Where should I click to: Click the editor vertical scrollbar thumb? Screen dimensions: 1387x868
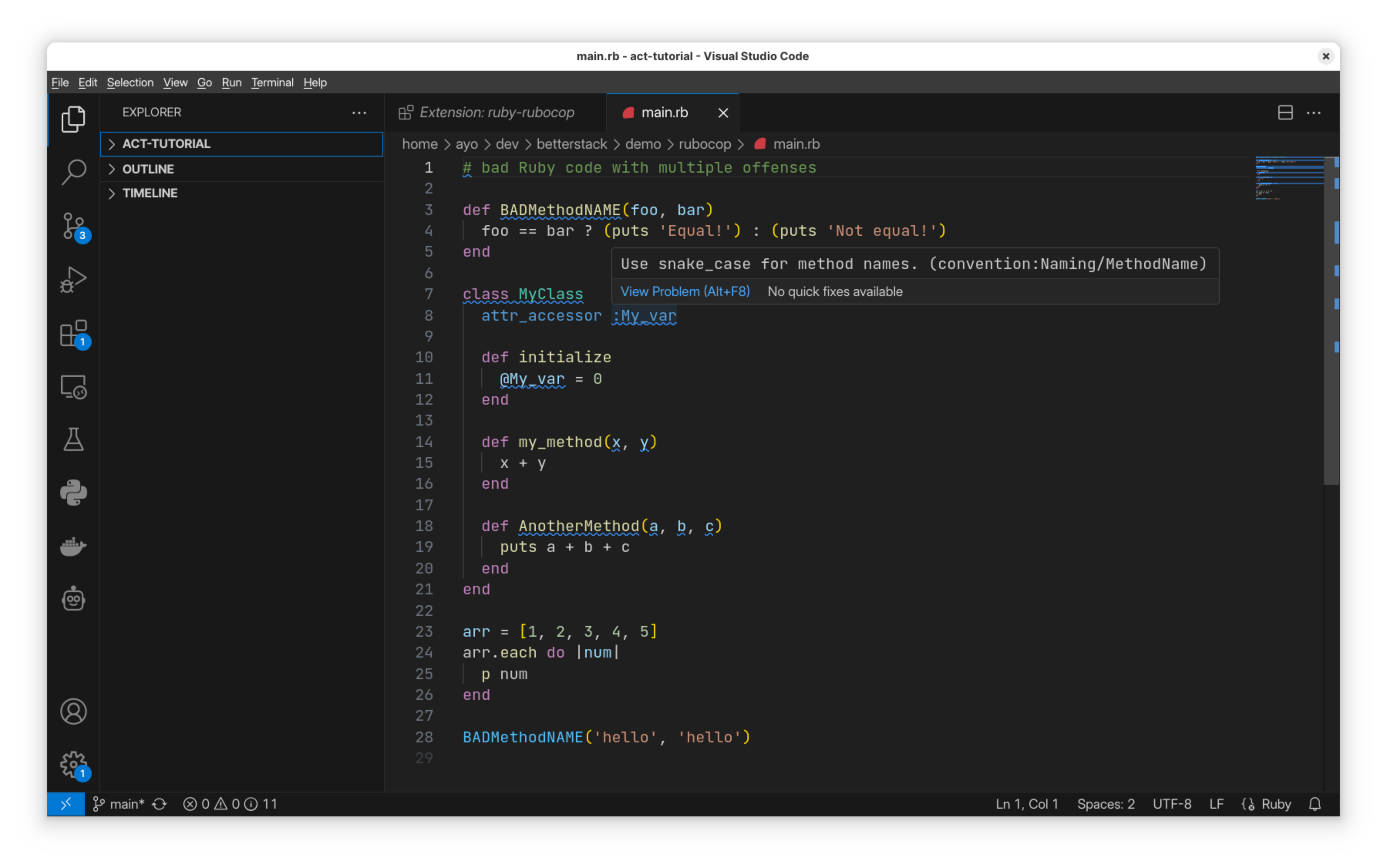(x=1331, y=321)
